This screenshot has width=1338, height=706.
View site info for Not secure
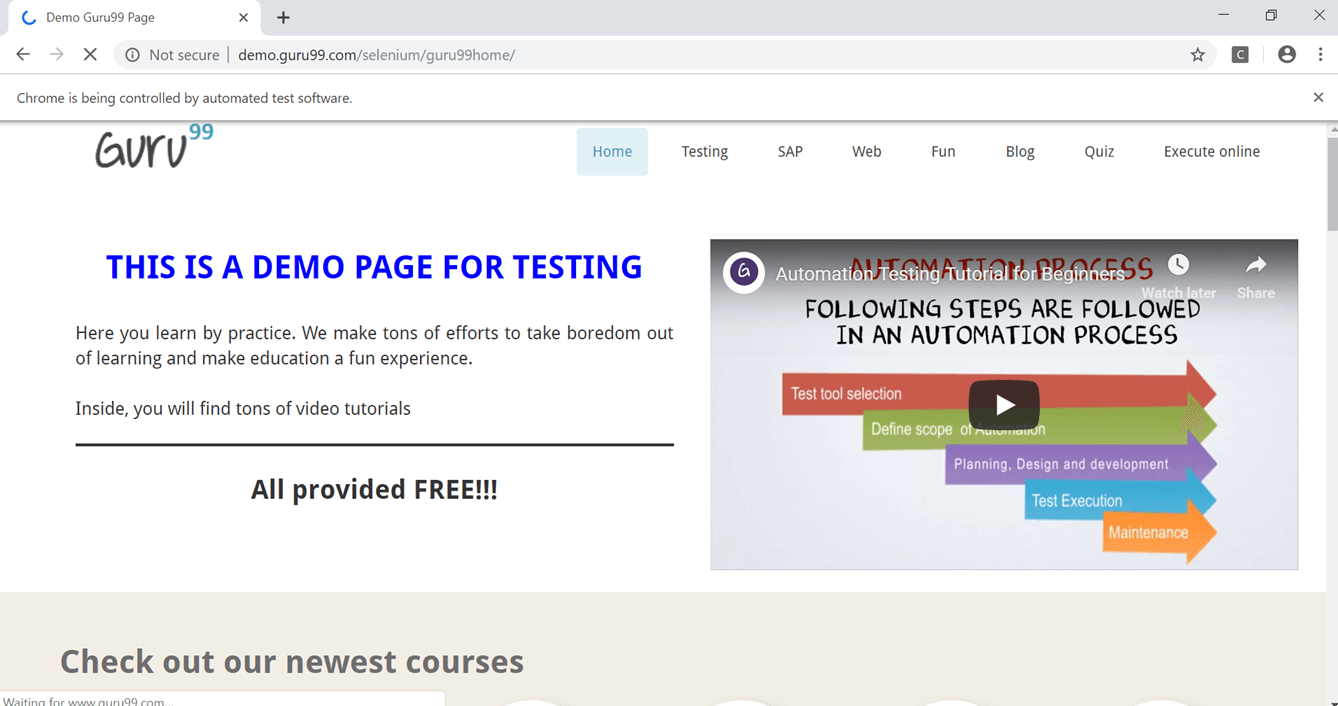click(132, 55)
